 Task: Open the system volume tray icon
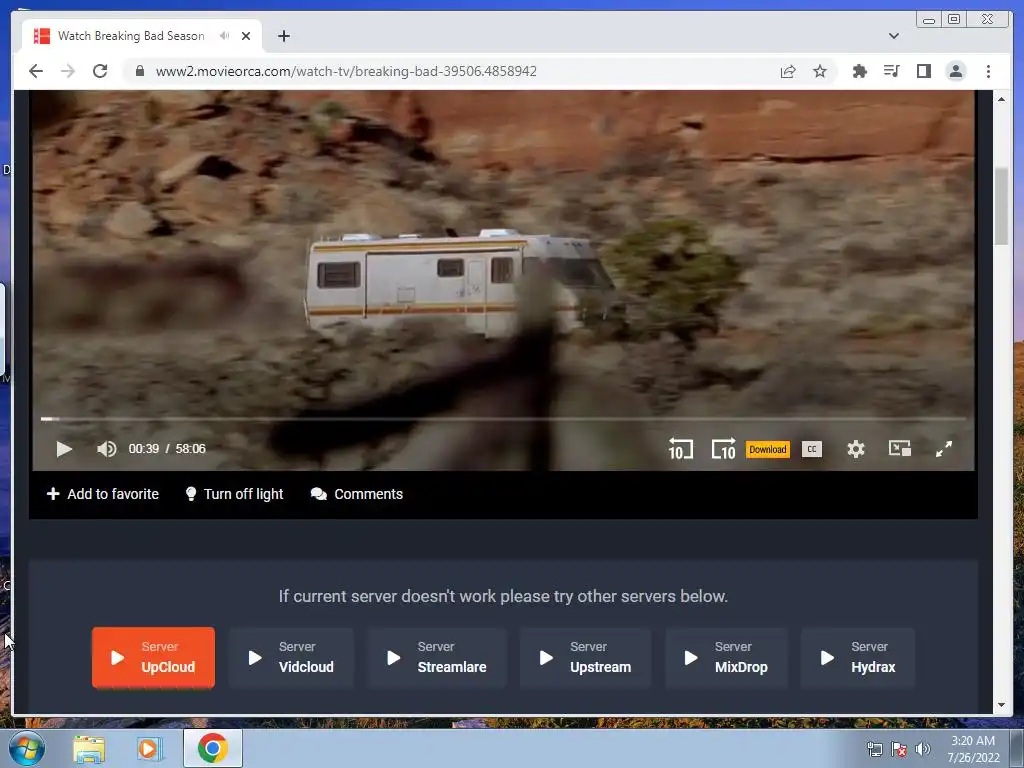tap(923, 749)
